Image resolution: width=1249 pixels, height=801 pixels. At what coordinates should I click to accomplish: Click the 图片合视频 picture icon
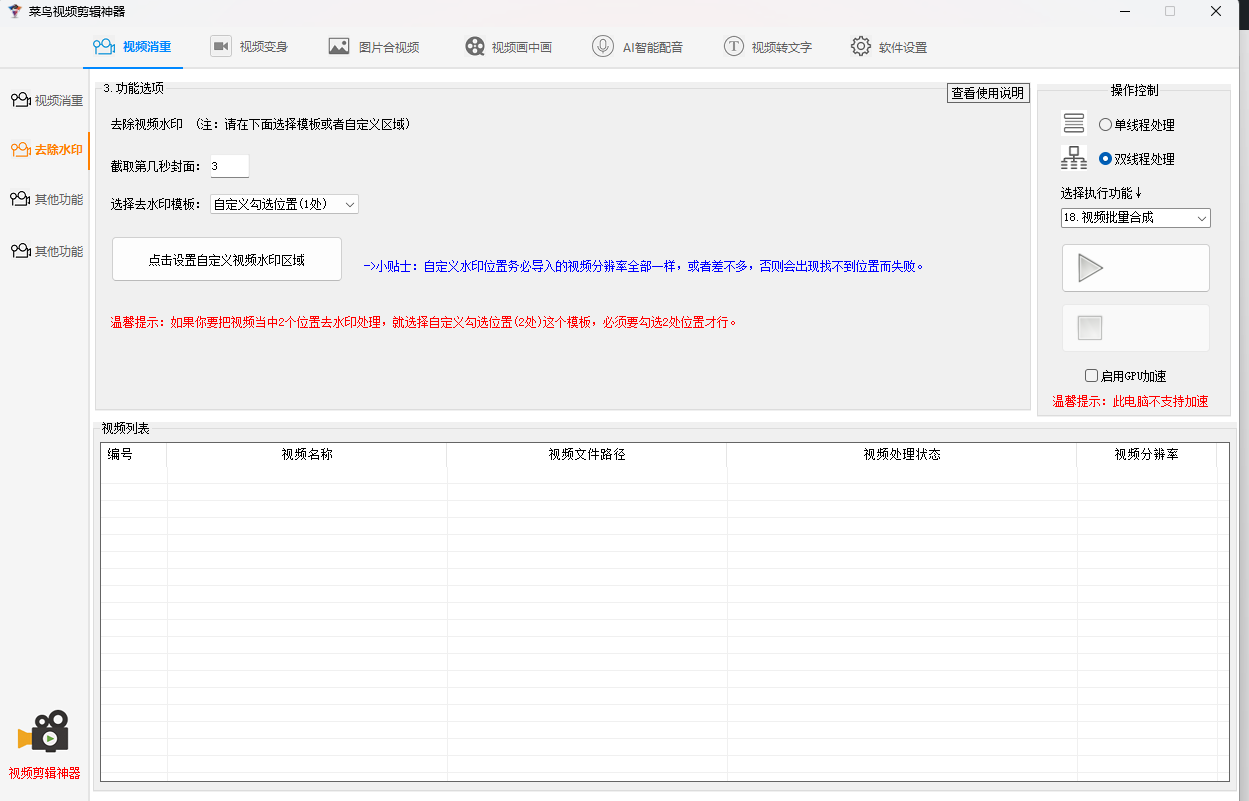(x=339, y=46)
